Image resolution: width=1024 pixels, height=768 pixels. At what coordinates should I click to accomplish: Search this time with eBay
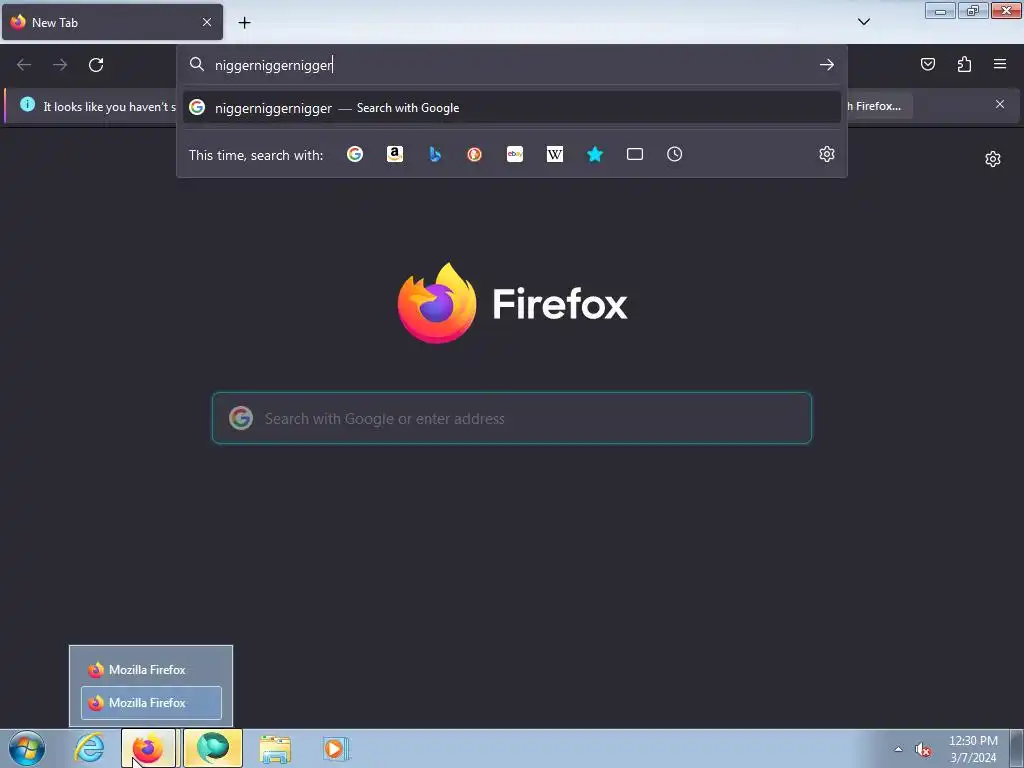(x=515, y=154)
